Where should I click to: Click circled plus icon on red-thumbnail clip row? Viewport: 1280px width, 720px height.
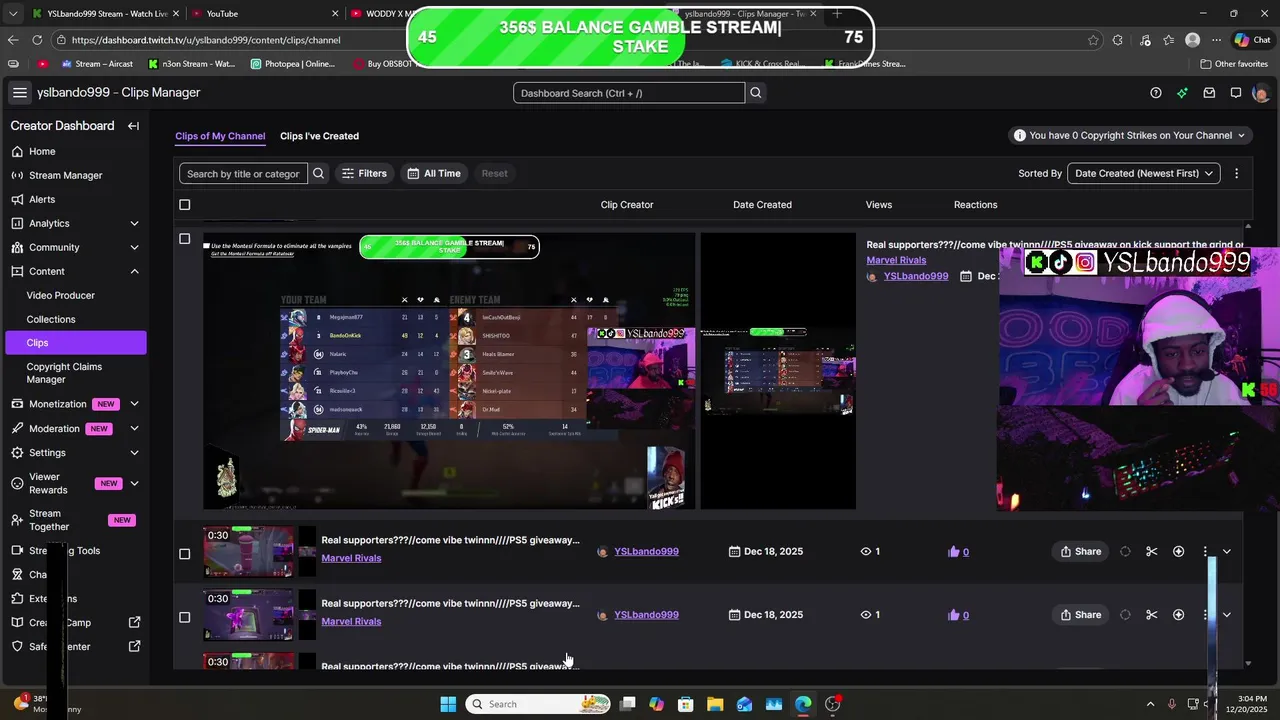click(1178, 552)
